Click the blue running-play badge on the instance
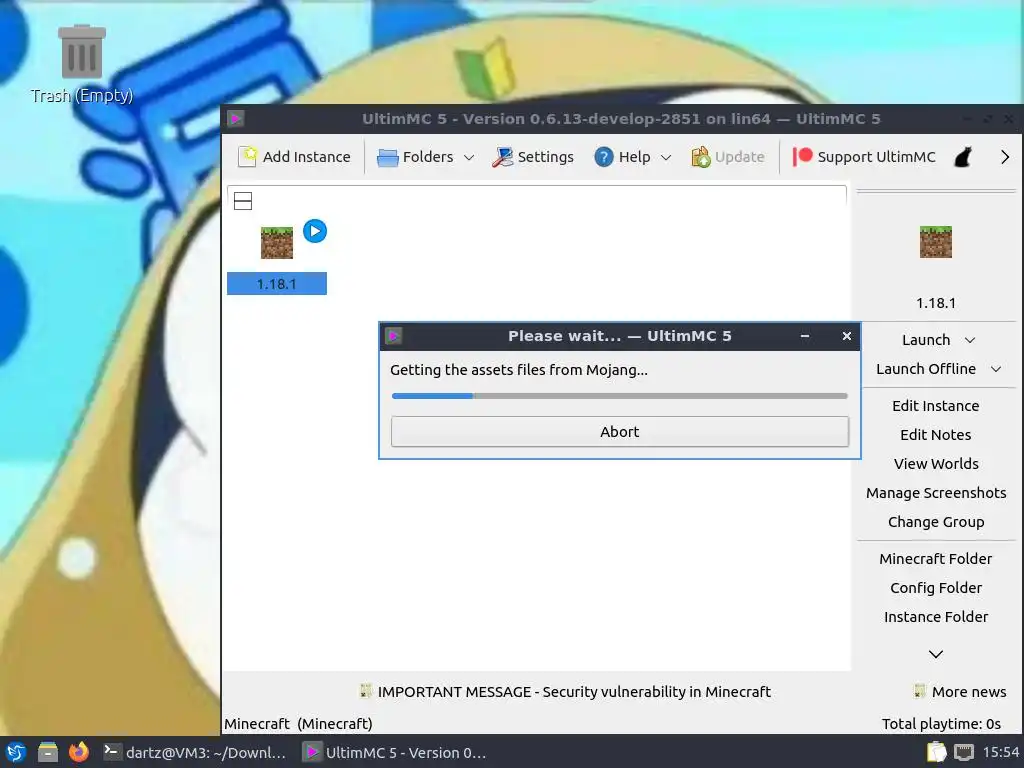Screen dimensions: 1024x768 315,231
